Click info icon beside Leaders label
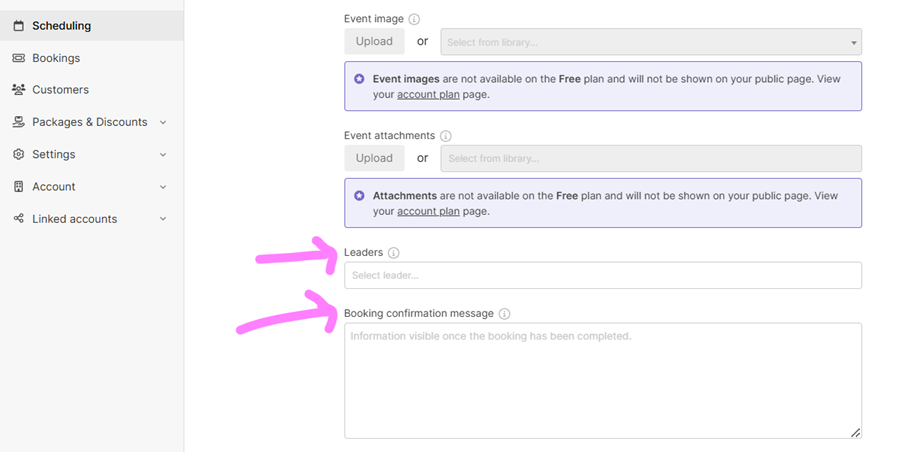This screenshot has height=452, width=904. pyautogui.click(x=393, y=253)
